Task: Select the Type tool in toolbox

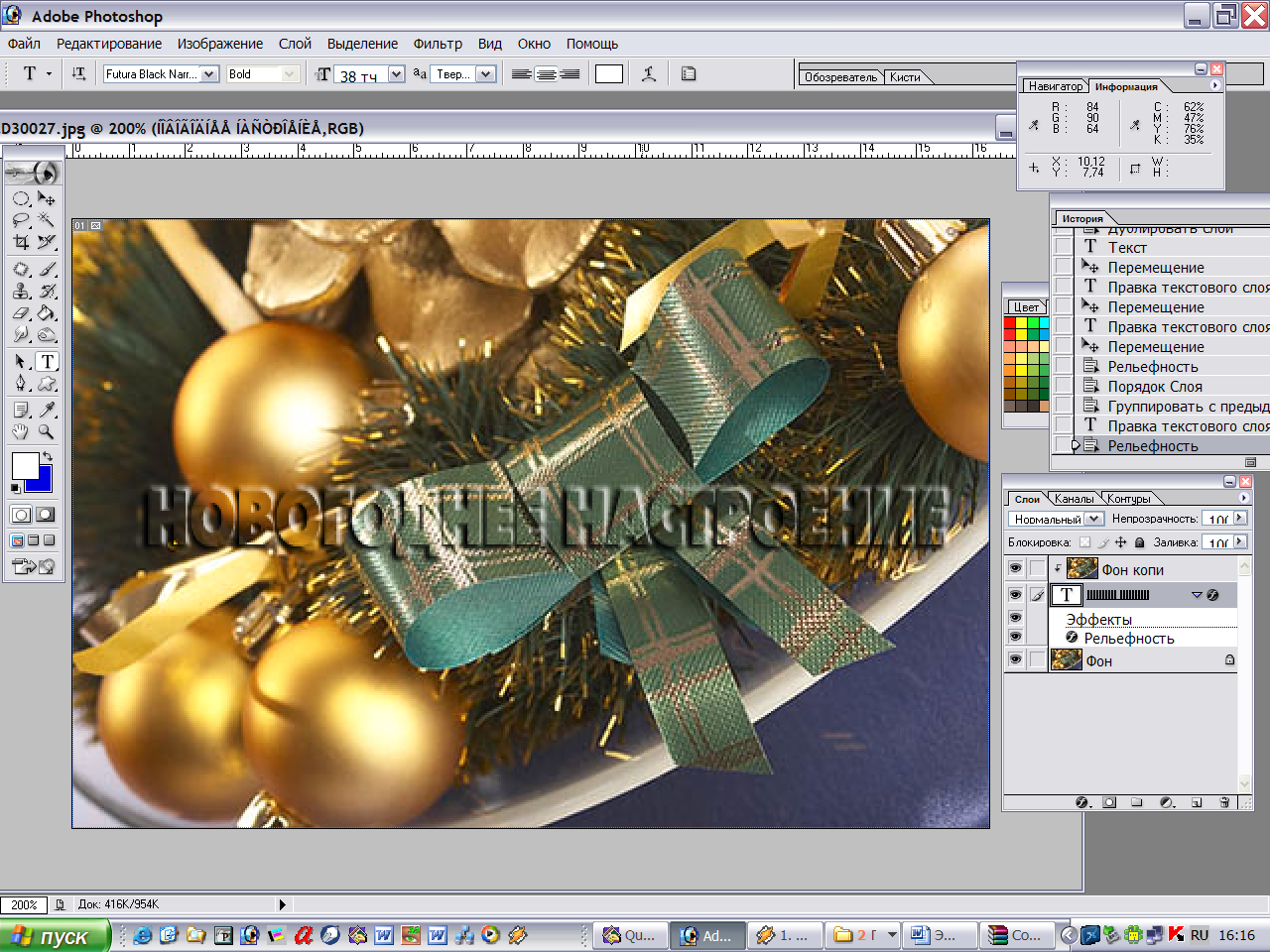Action: 47,362
